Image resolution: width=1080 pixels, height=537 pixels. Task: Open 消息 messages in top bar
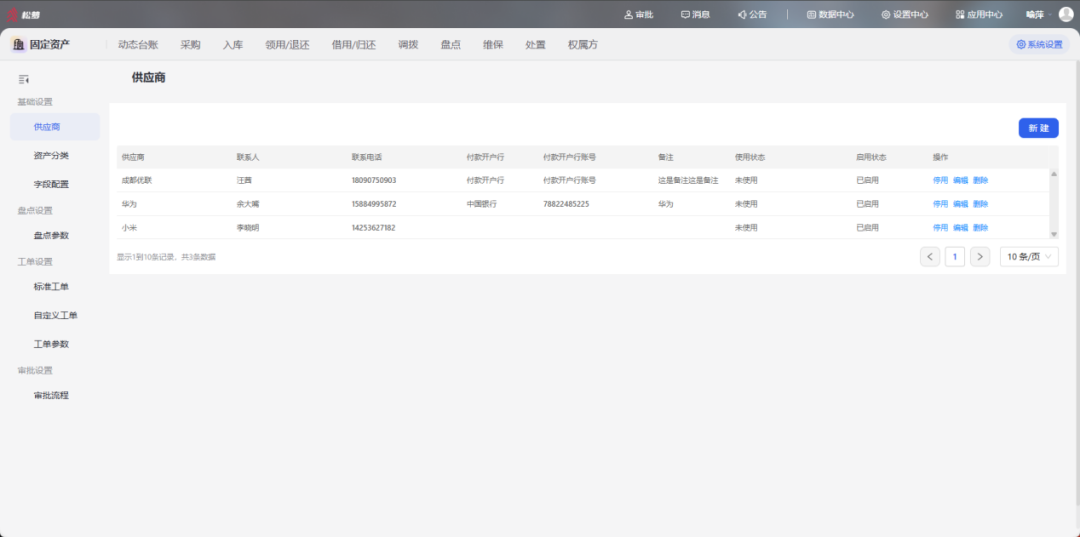tap(695, 15)
